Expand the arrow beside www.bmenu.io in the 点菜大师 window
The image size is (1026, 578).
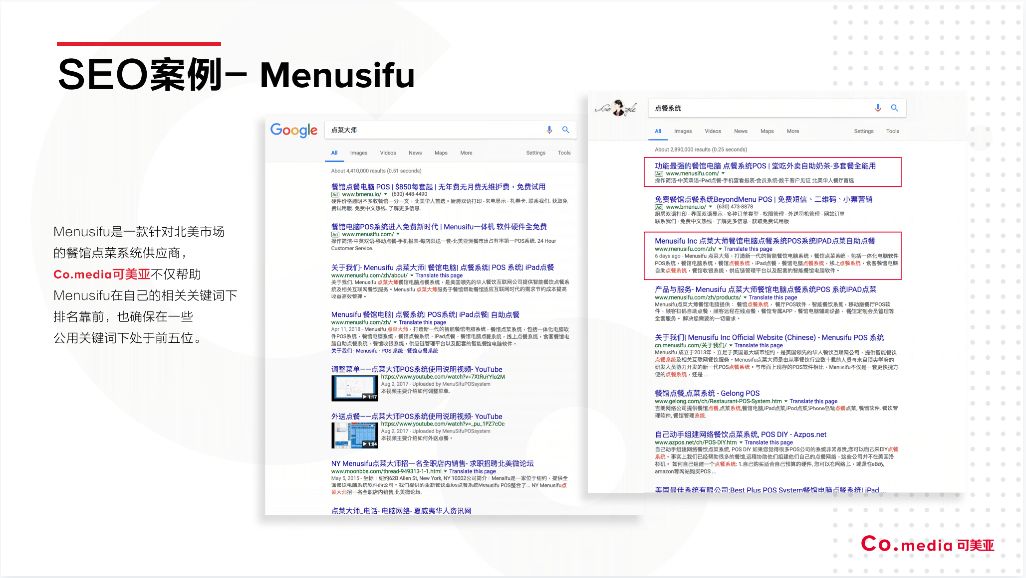tap(385, 194)
